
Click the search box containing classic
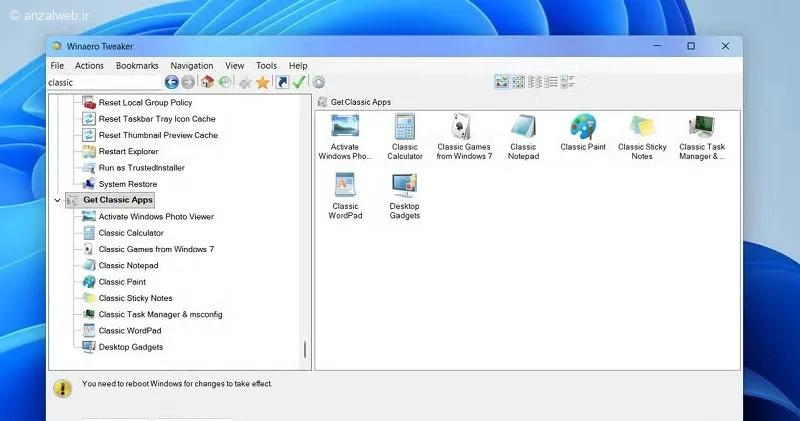[x=105, y=83]
